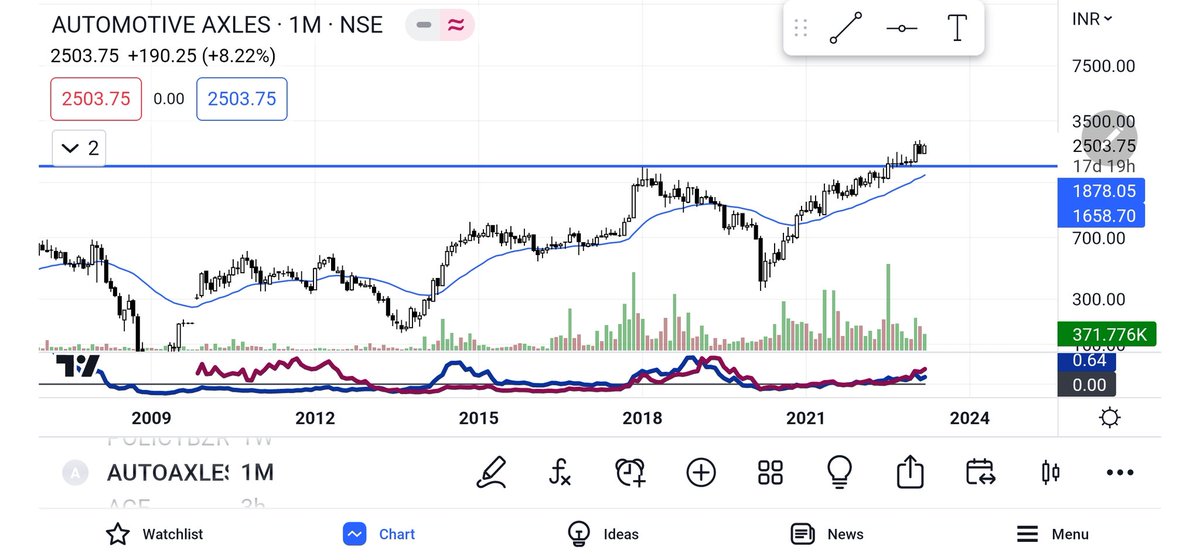The height and width of the screenshot is (560, 1200).
Task: Toggle the pink approx-equal indicator pill
Action: point(456,26)
